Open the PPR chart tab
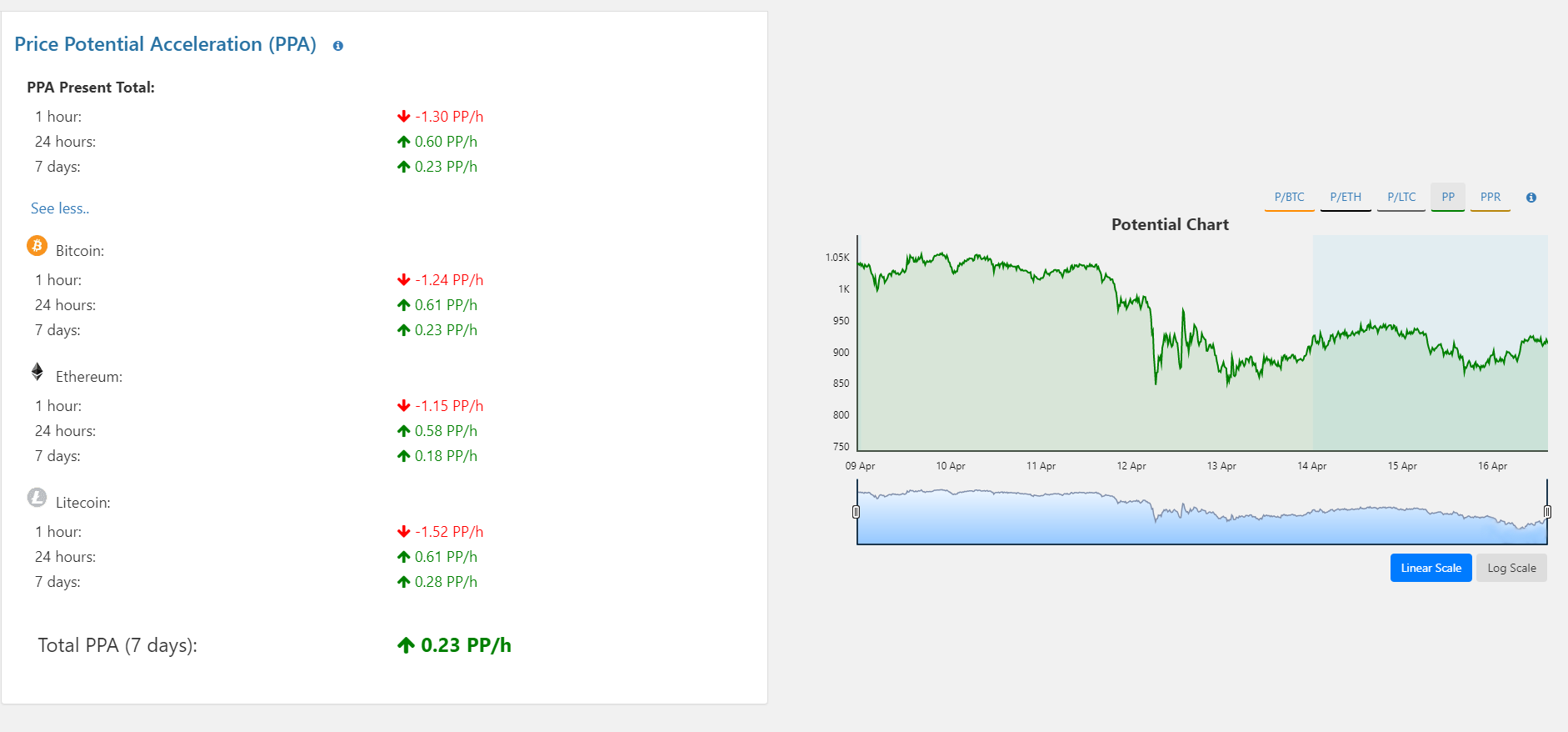 click(x=1491, y=198)
